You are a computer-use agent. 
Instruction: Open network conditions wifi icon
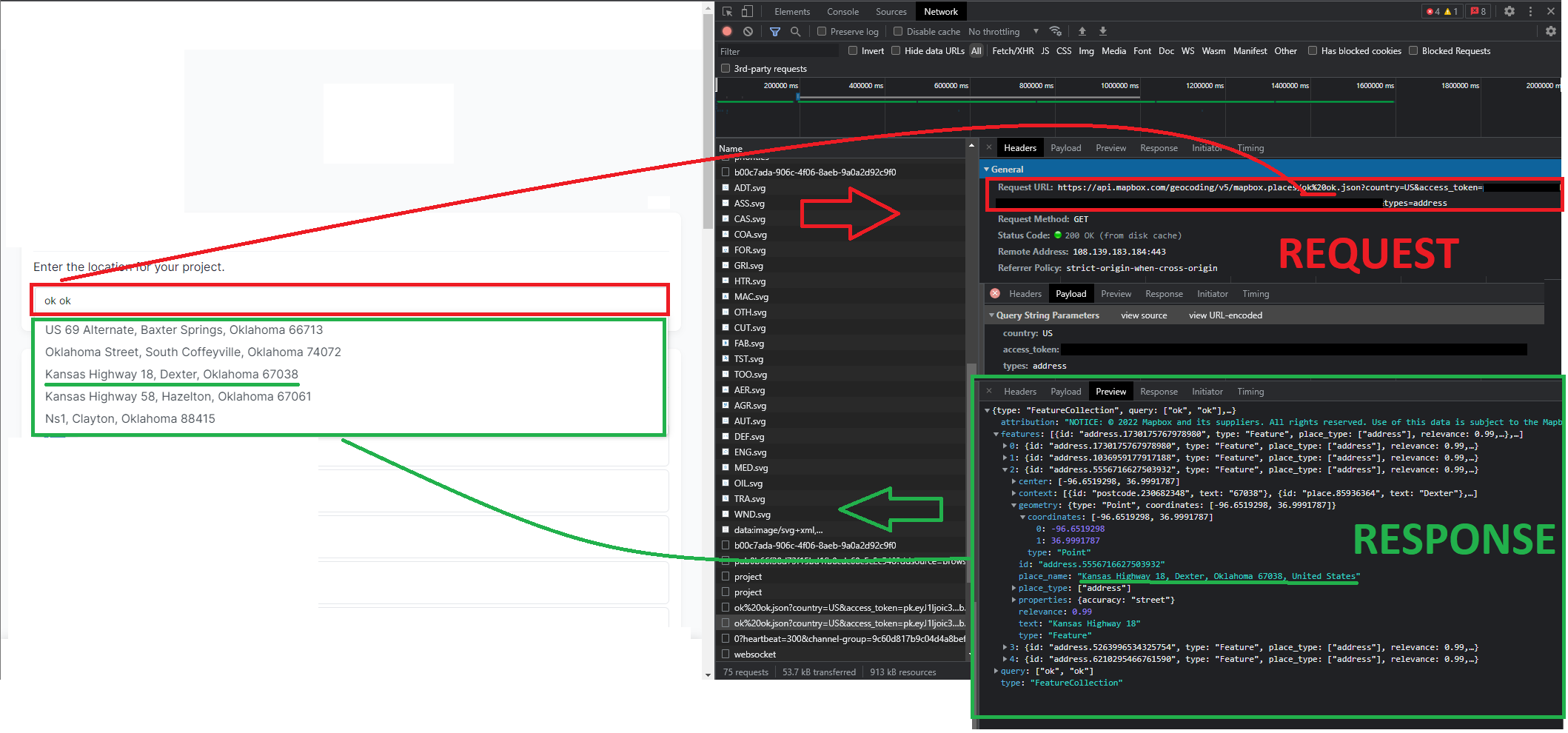click(x=1056, y=31)
